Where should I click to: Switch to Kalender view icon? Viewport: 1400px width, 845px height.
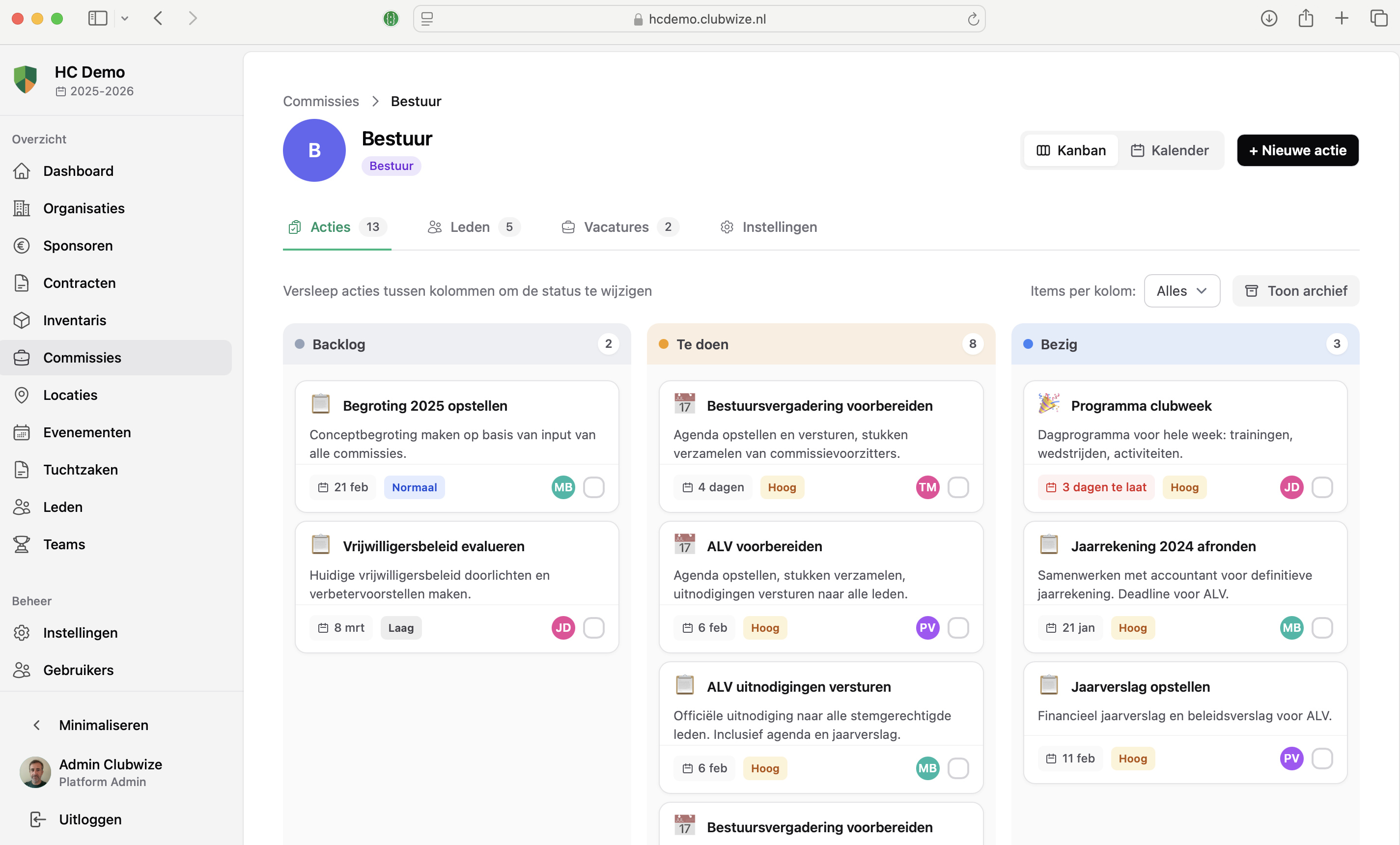tap(1138, 150)
